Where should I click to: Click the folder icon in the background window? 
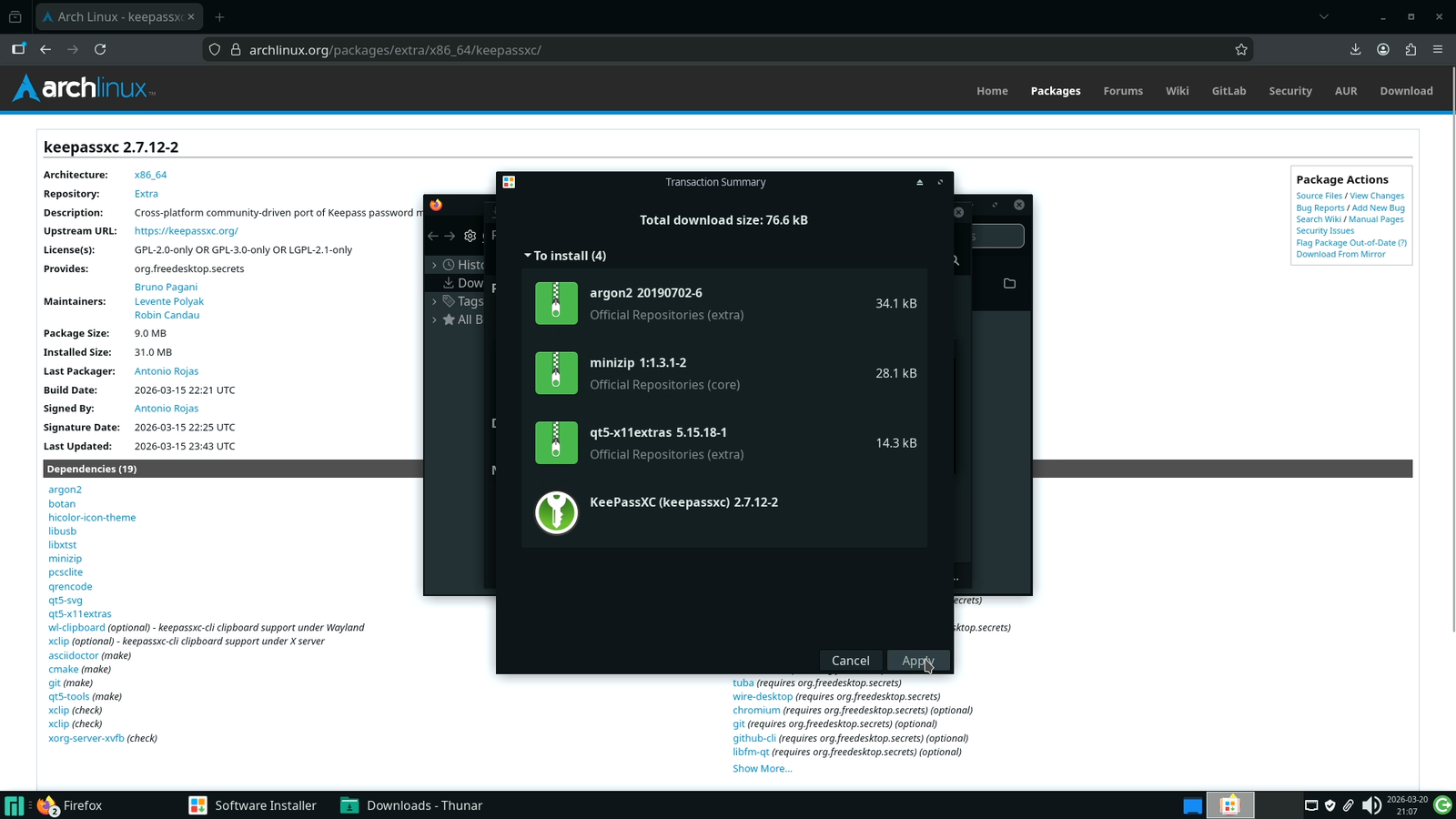(x=1009, y=284)
